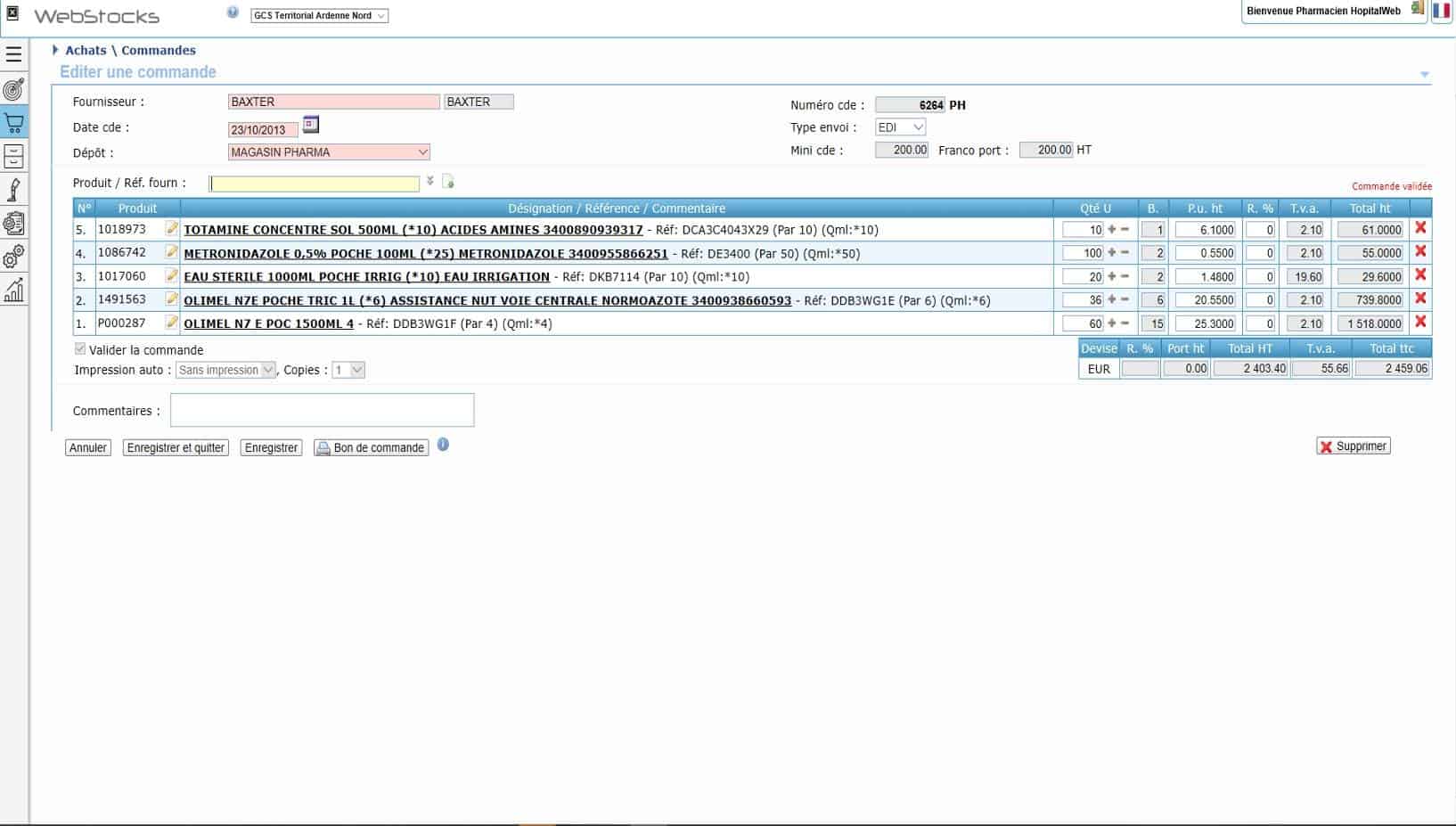Click product code P000287

click(x=121, y=323)
